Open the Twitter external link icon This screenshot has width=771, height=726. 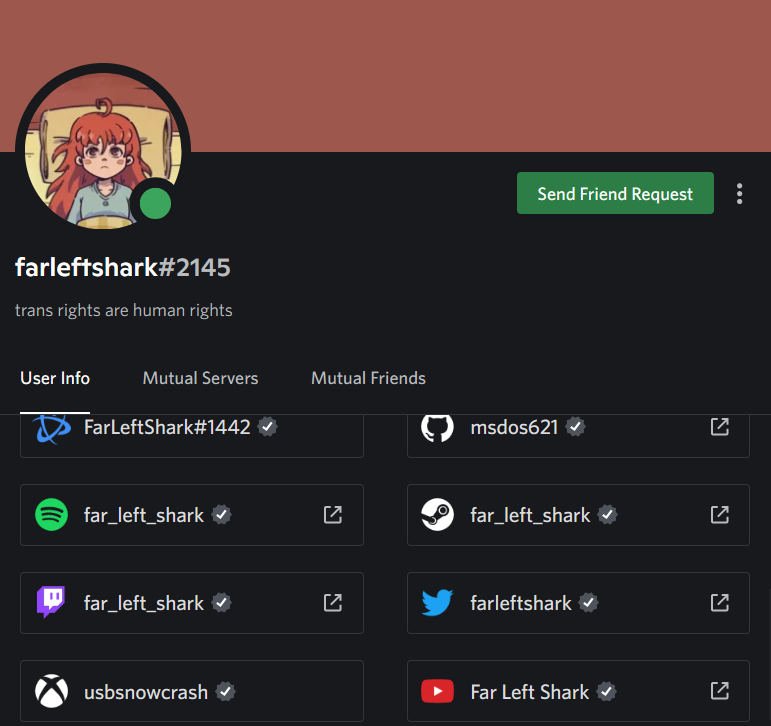coord(720,603)
